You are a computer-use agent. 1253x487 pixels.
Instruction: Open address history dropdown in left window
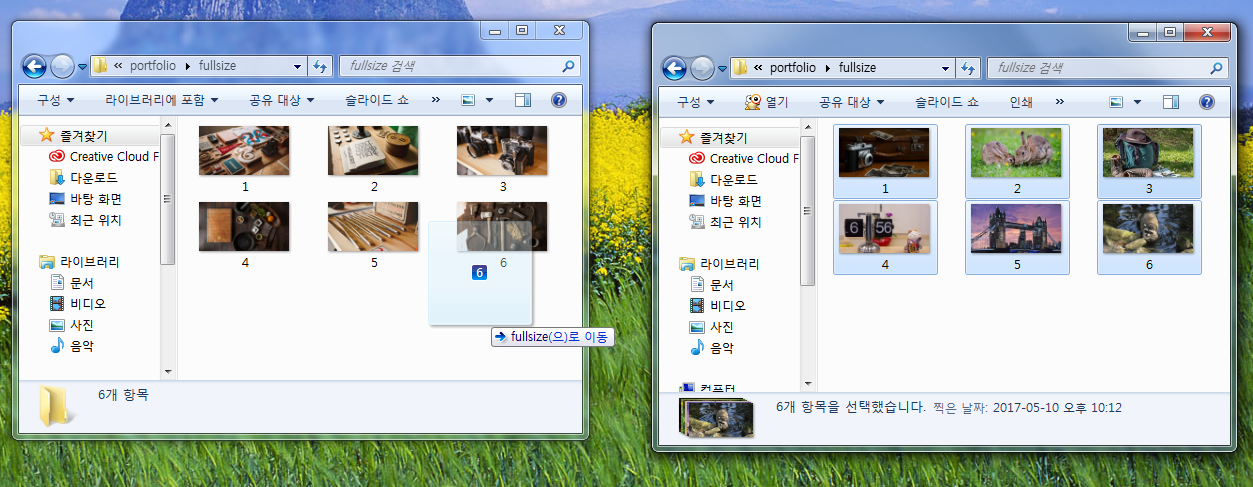tap(298, 66)
